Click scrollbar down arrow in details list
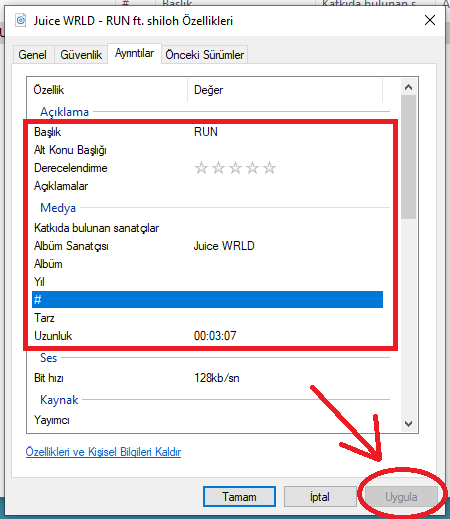 (x=408, y=423)
